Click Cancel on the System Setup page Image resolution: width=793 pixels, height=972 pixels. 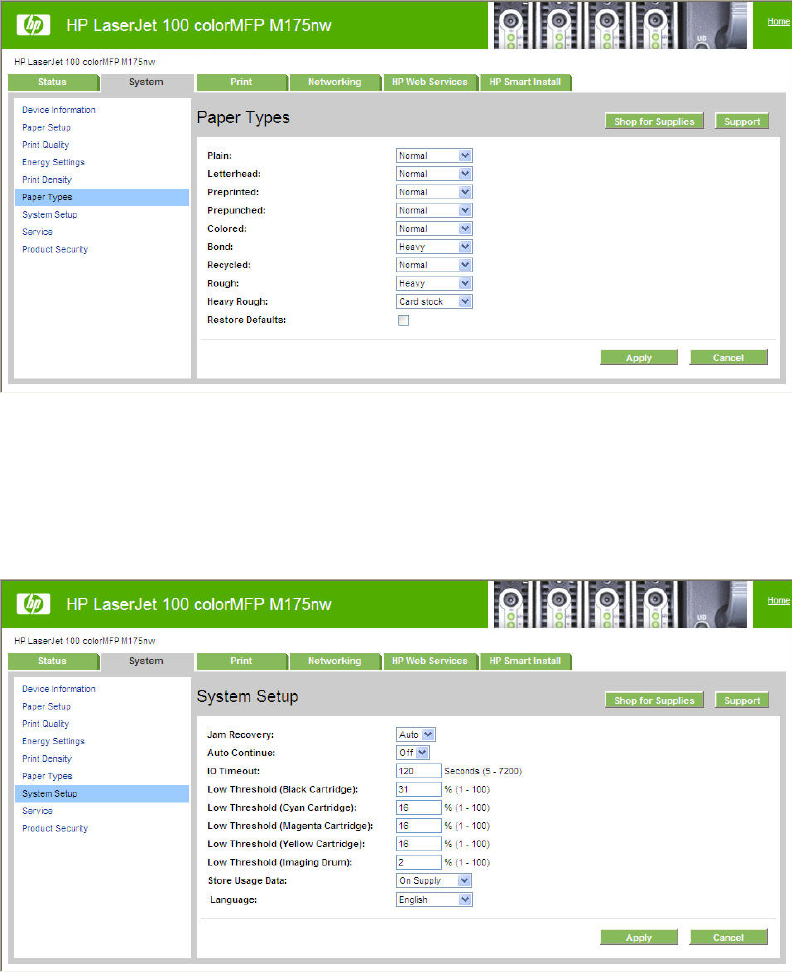pyautogui.click(x=729, y=937)
